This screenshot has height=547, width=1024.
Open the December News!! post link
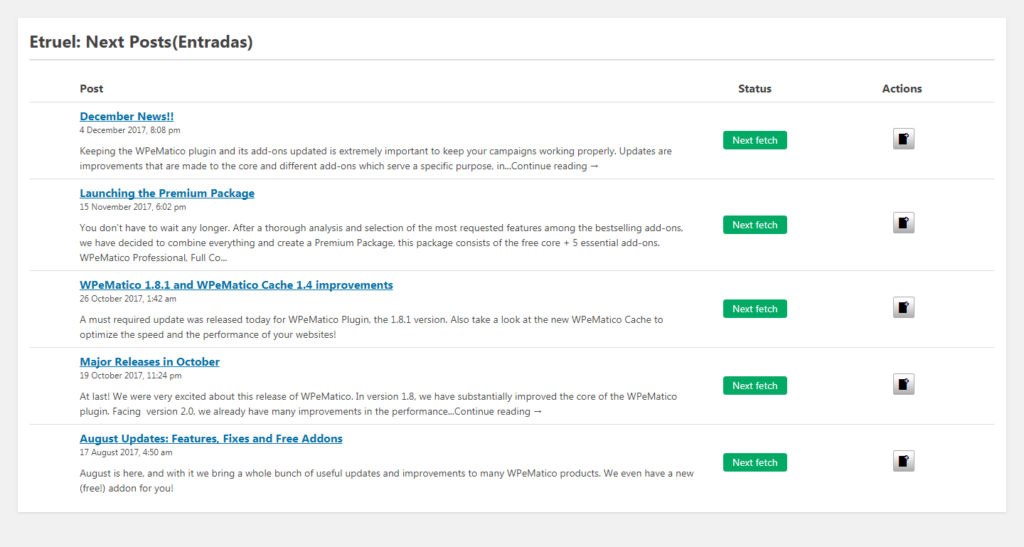pyautogui.click(x=127, y=116)
